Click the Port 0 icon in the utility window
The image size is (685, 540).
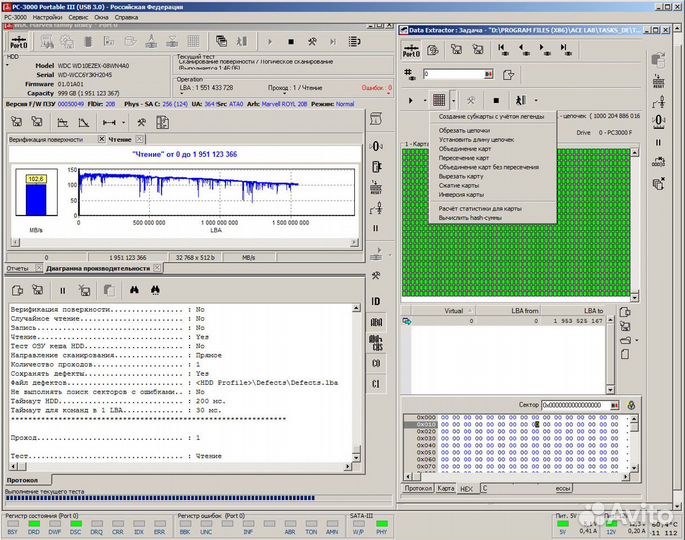19,42
